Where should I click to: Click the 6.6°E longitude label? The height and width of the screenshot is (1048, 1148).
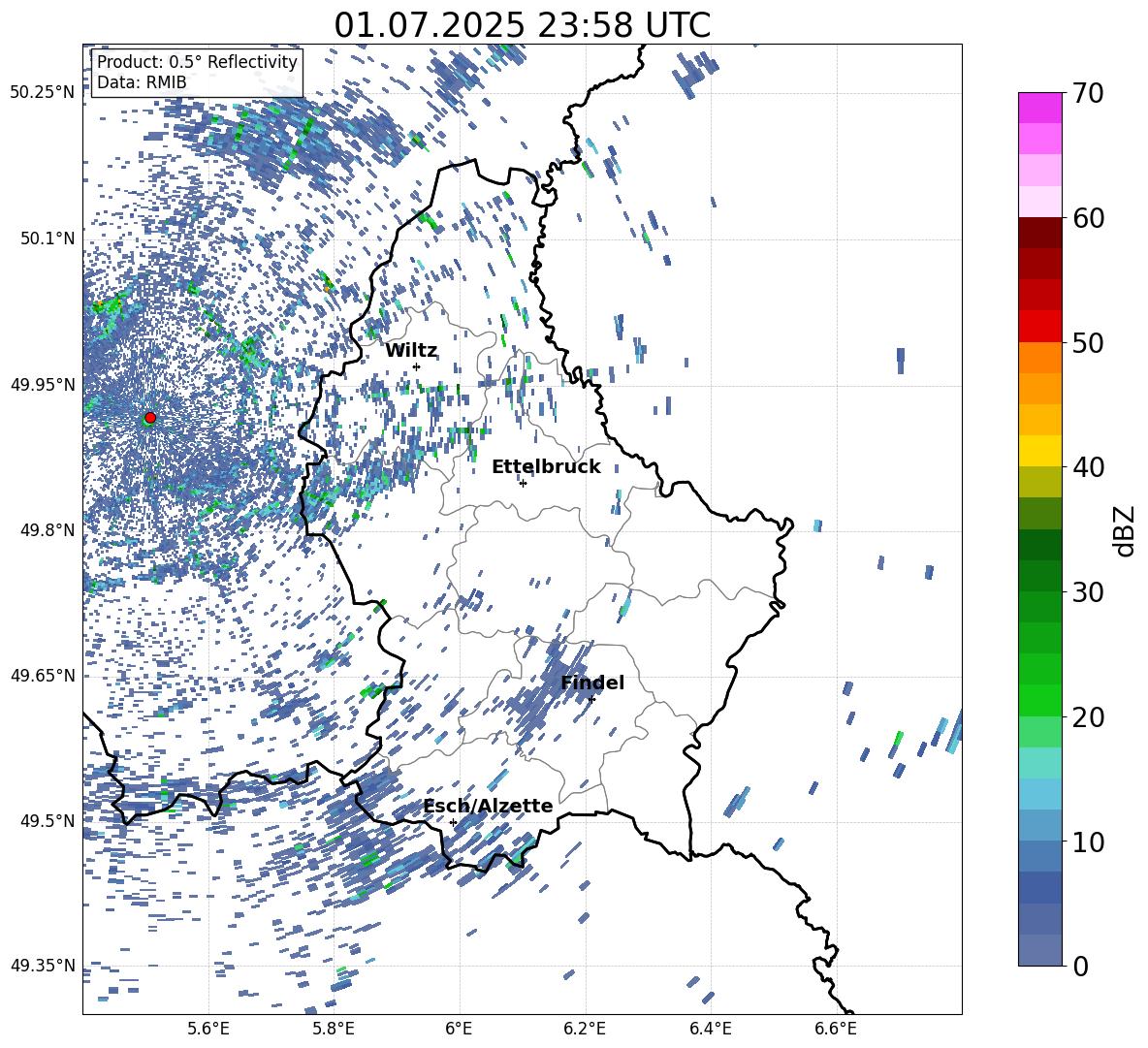836,1029
